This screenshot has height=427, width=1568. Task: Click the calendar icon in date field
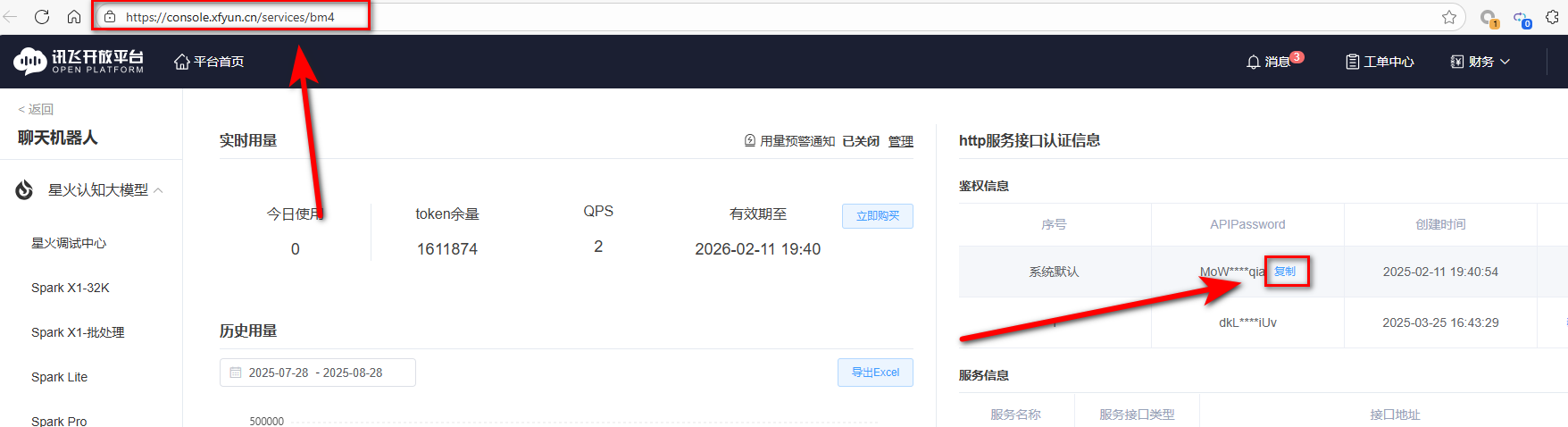236,373
